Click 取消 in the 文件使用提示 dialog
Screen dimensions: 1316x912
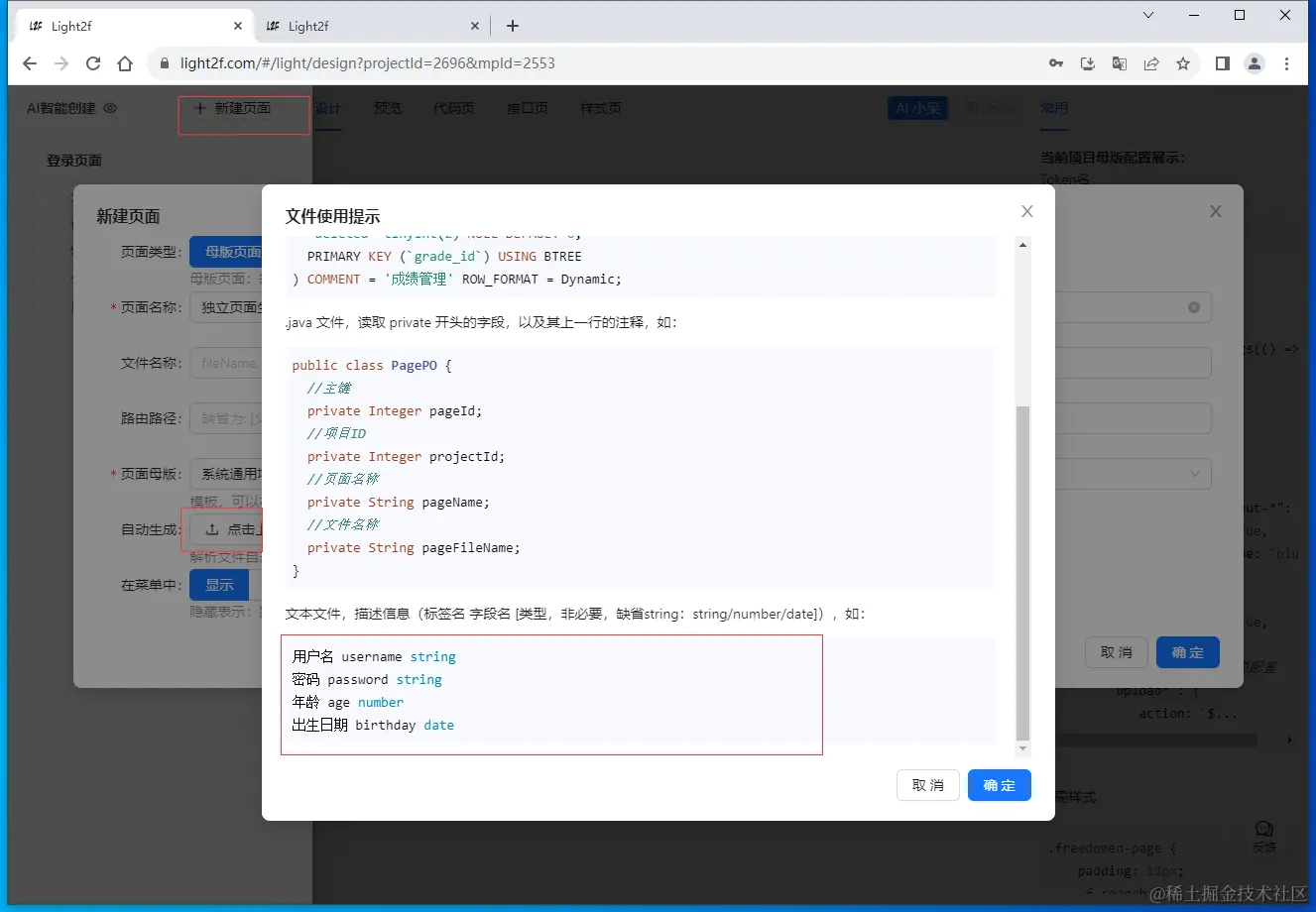point(928,785)
